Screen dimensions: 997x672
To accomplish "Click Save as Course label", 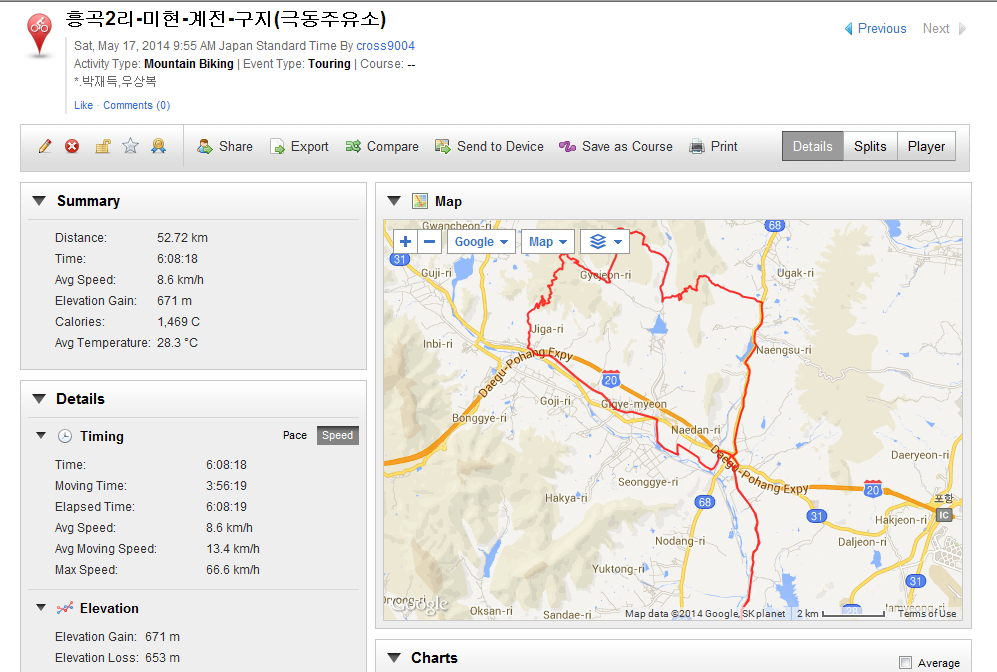I will point(628,146).
